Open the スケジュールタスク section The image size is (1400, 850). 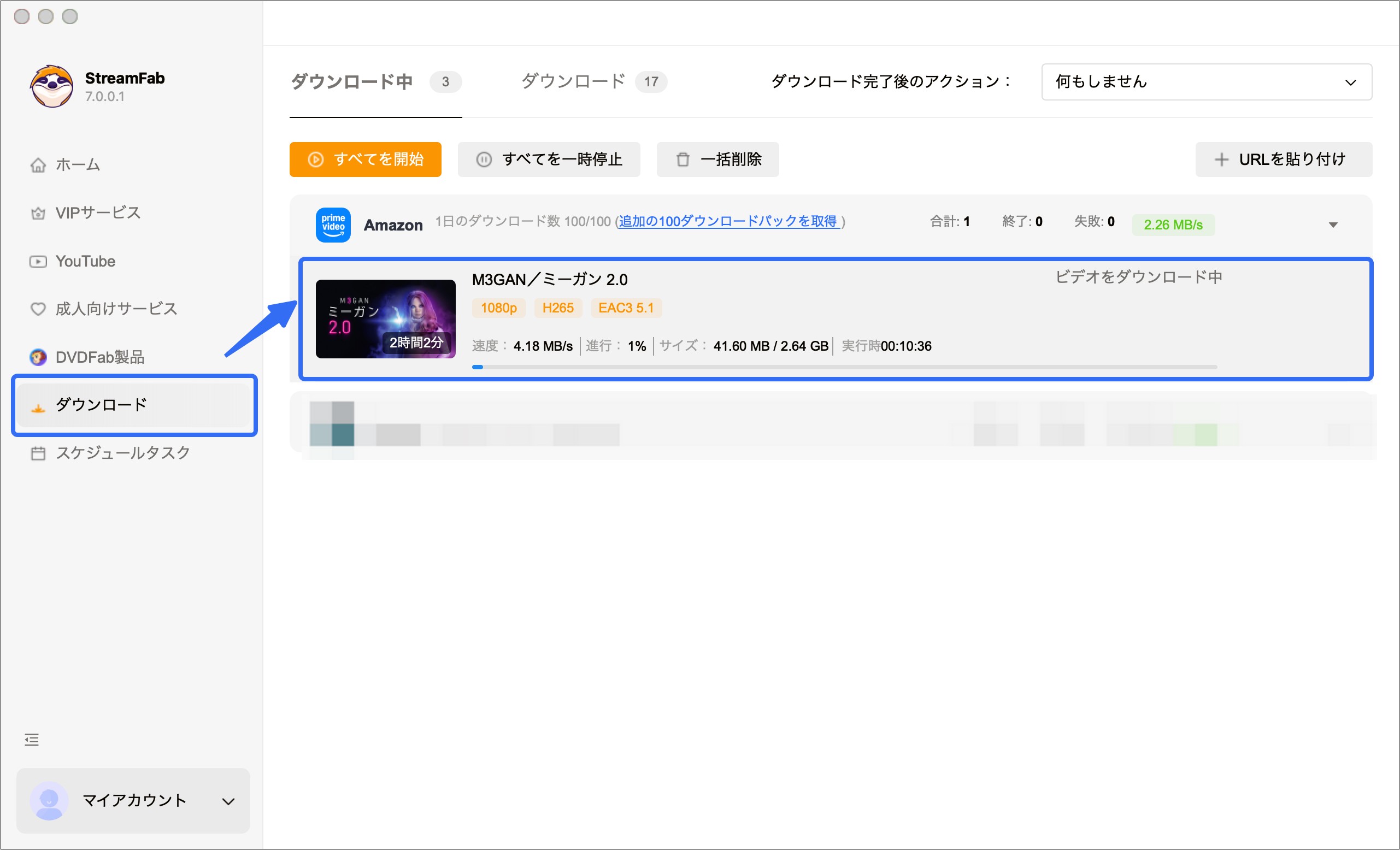click(x=123, y=452)
